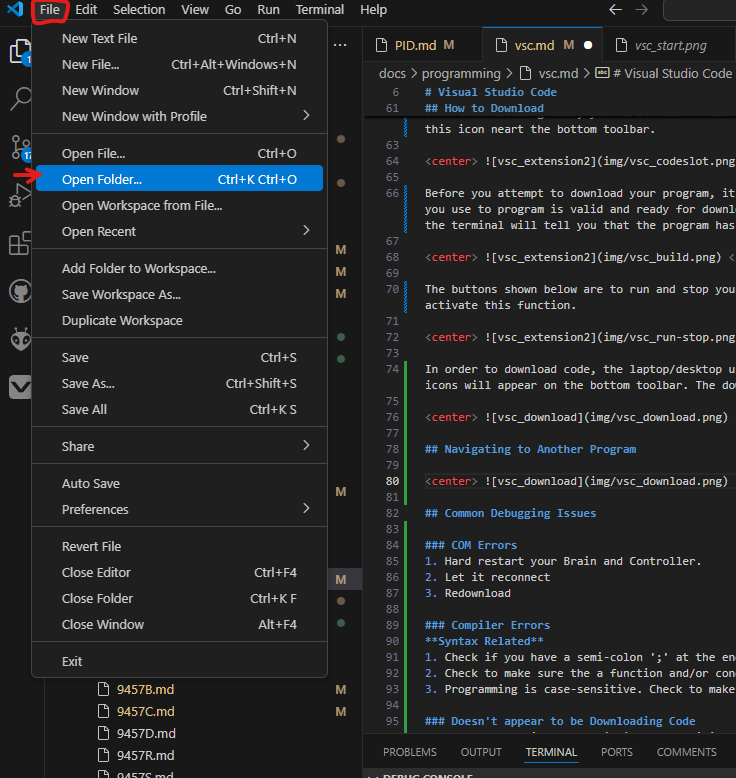
Task: Go back with the left arrow
Action: pyautogui.click(x=615, y=9)
